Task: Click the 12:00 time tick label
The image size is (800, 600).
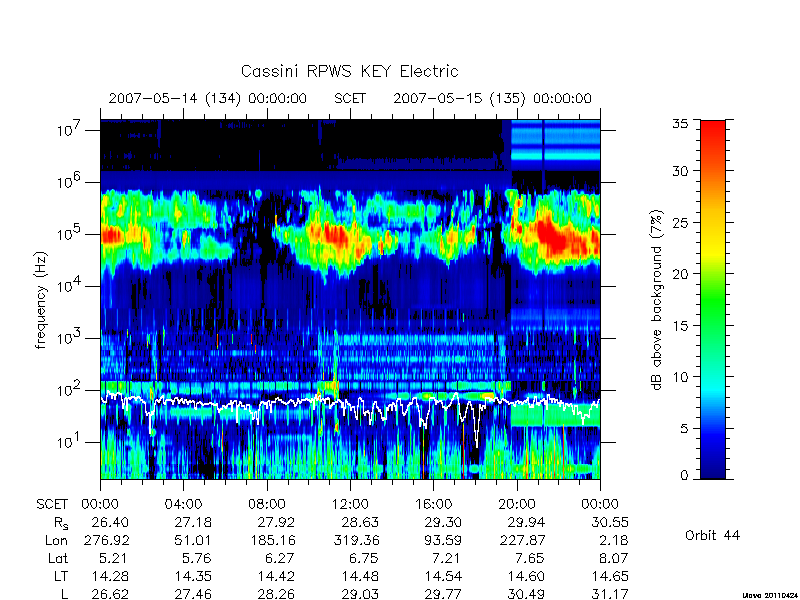Action: tap(350, 504)
